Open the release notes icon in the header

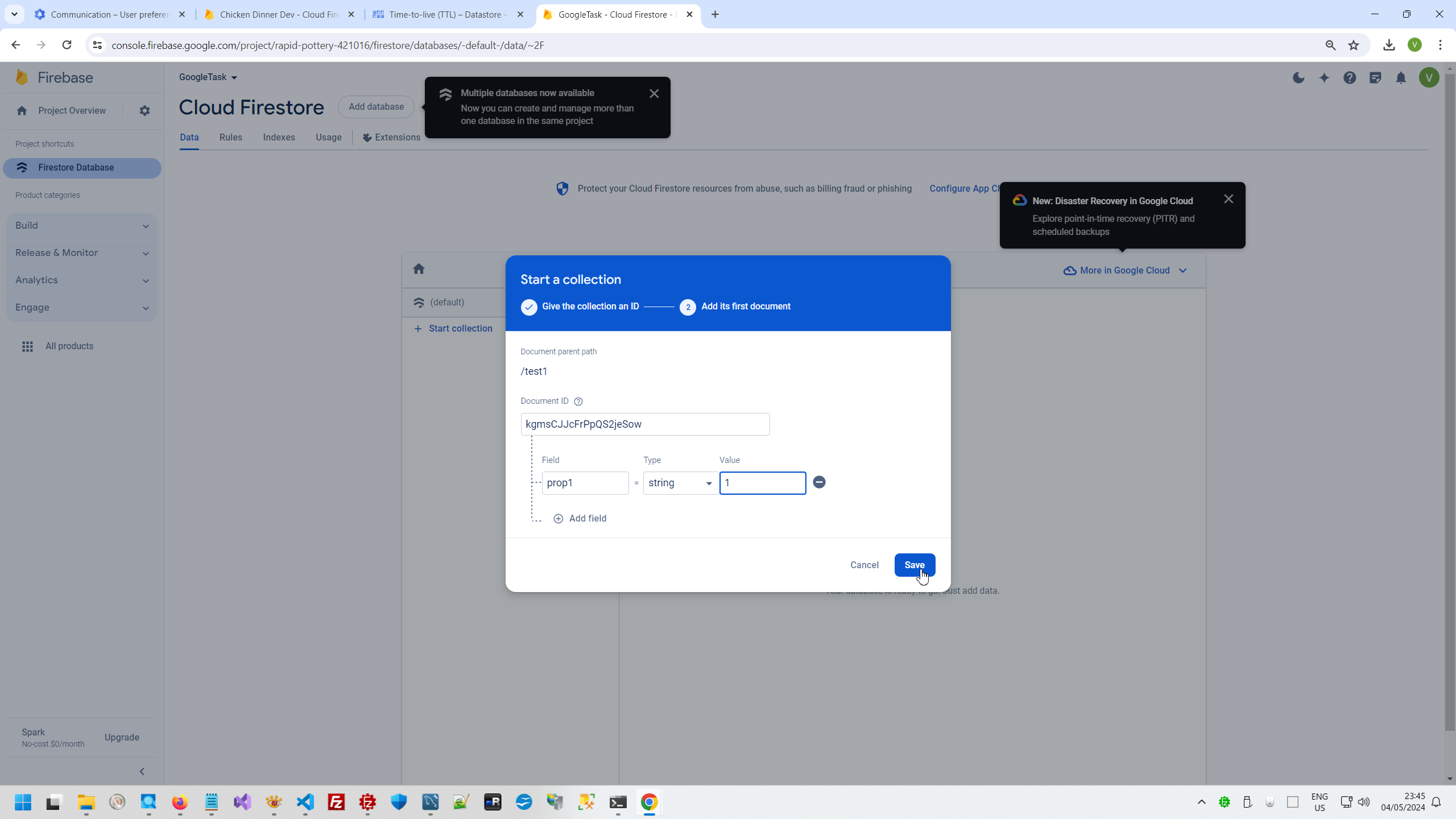pyautogui.click(x=1375, y=78)
